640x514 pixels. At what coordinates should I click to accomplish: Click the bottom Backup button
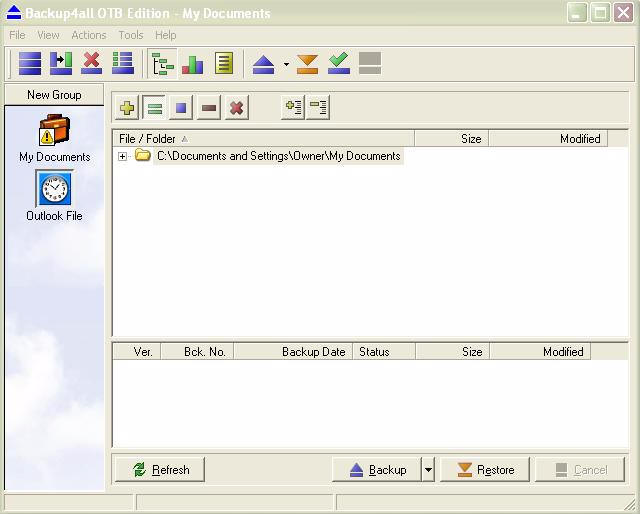[377, 469]
